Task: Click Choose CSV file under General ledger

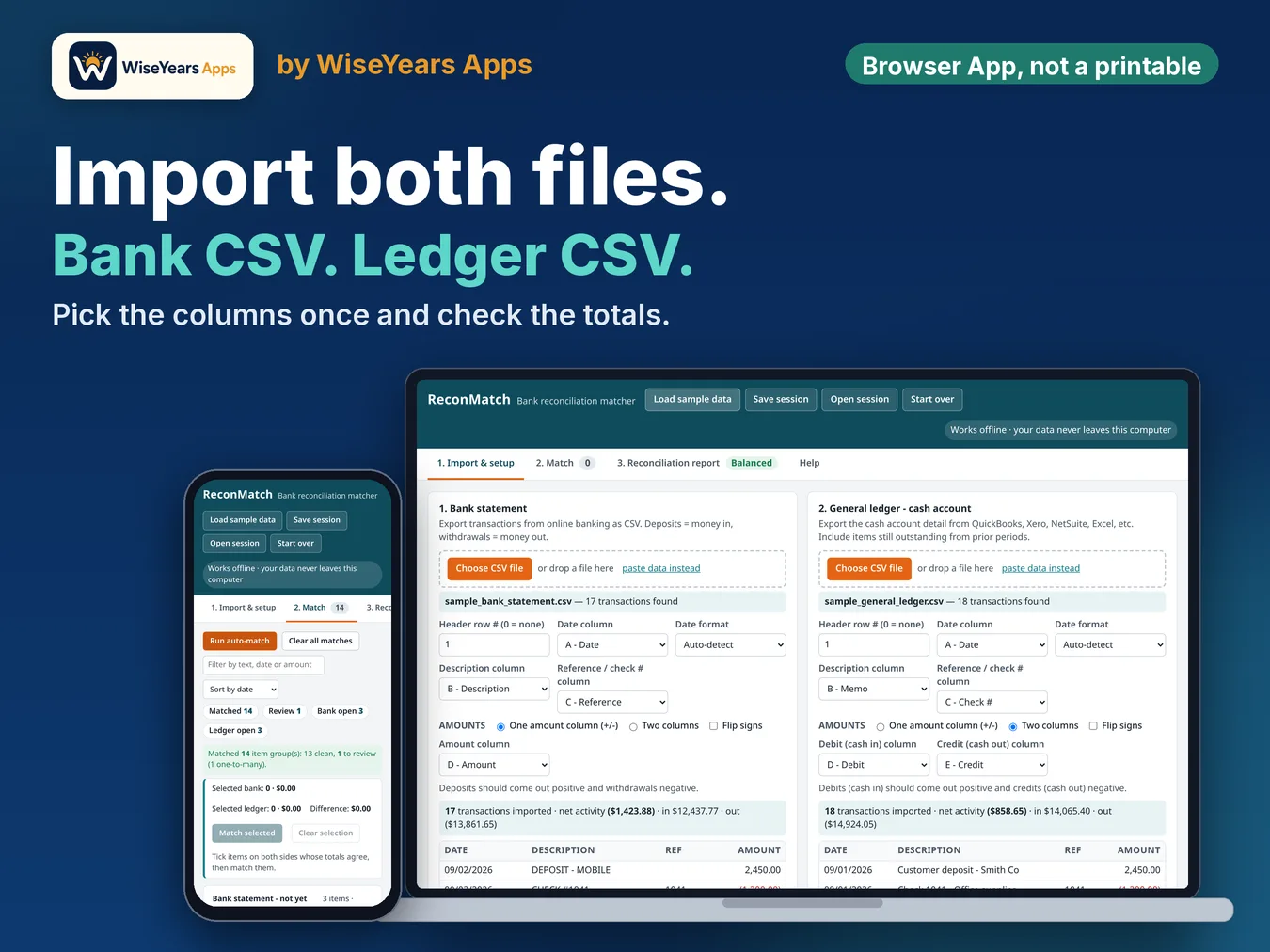Action: 869,568
